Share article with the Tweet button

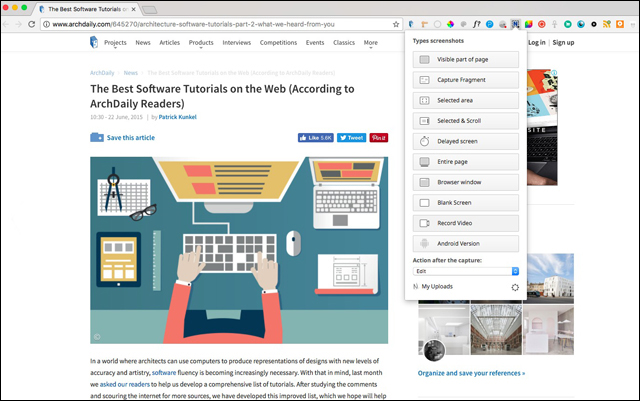tap(351, 138)
